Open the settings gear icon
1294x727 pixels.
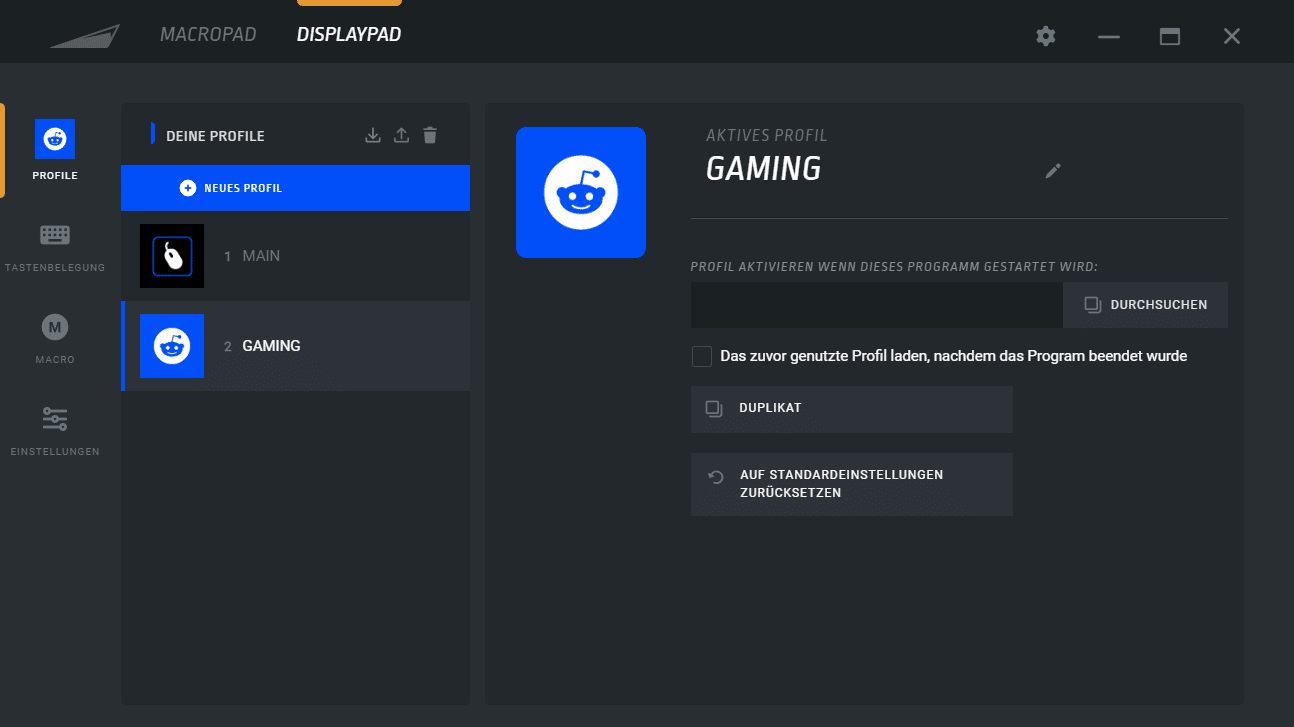pos(1046,36)
